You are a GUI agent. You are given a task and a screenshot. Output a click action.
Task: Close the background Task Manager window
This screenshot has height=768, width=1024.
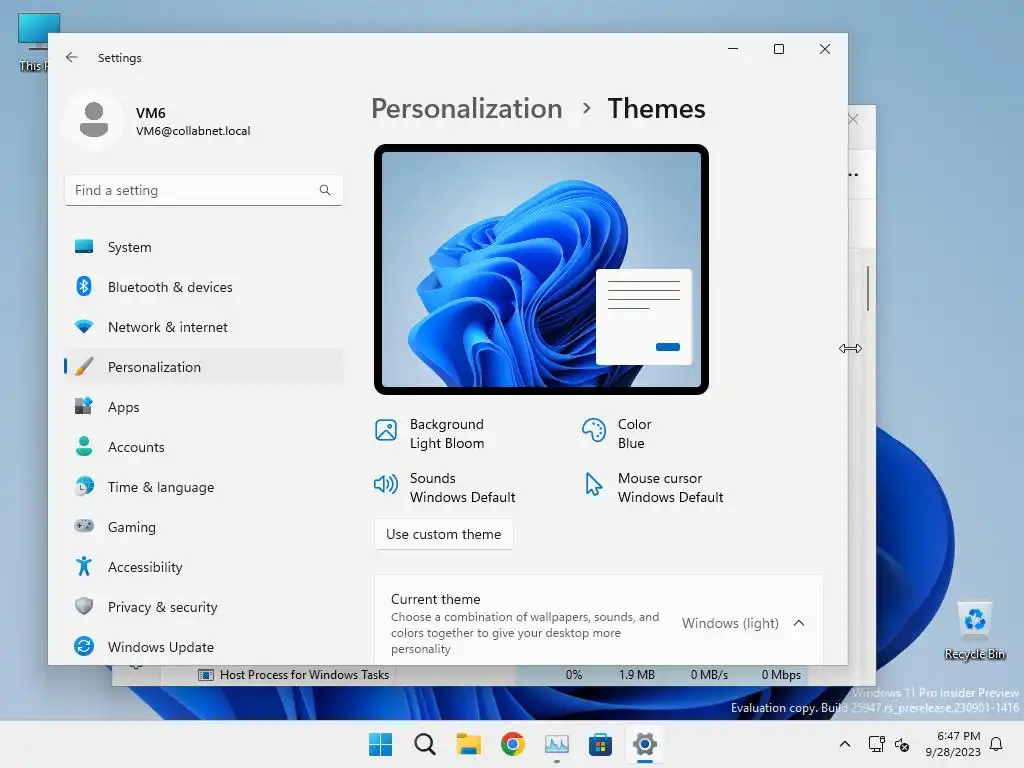[x=853, y=119]
